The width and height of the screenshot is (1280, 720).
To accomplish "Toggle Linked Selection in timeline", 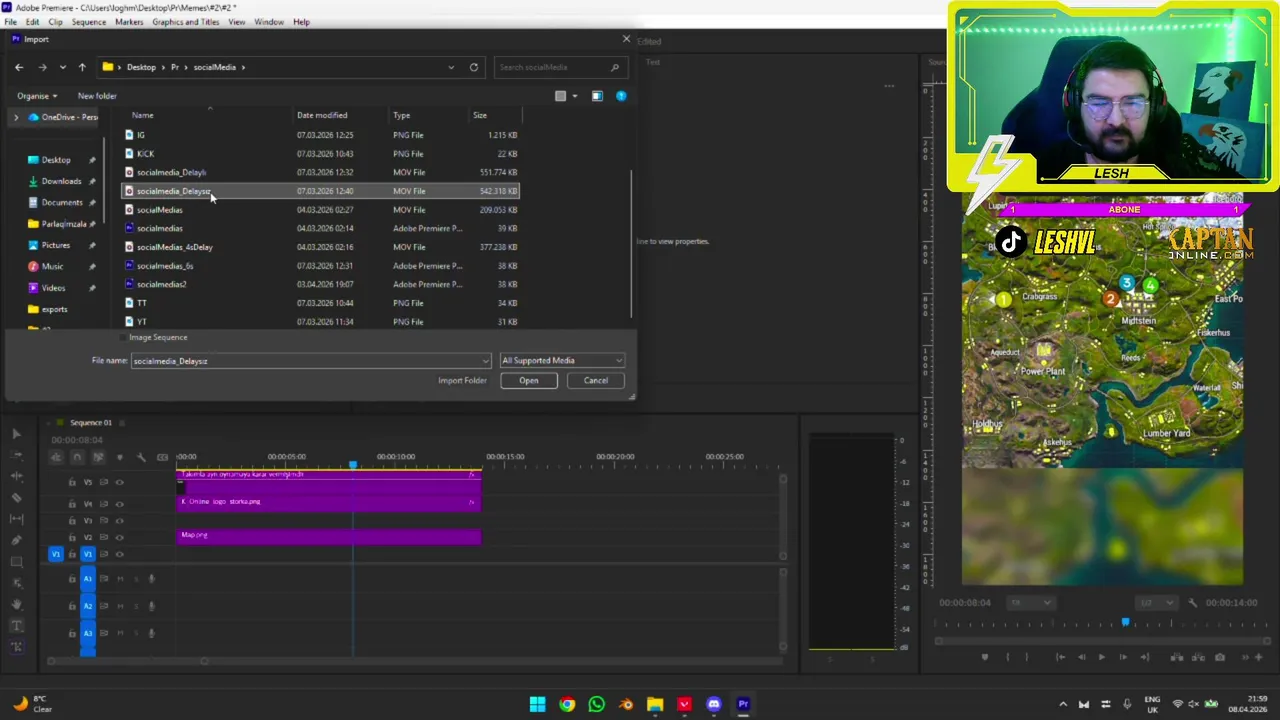I will coord(98,457).
